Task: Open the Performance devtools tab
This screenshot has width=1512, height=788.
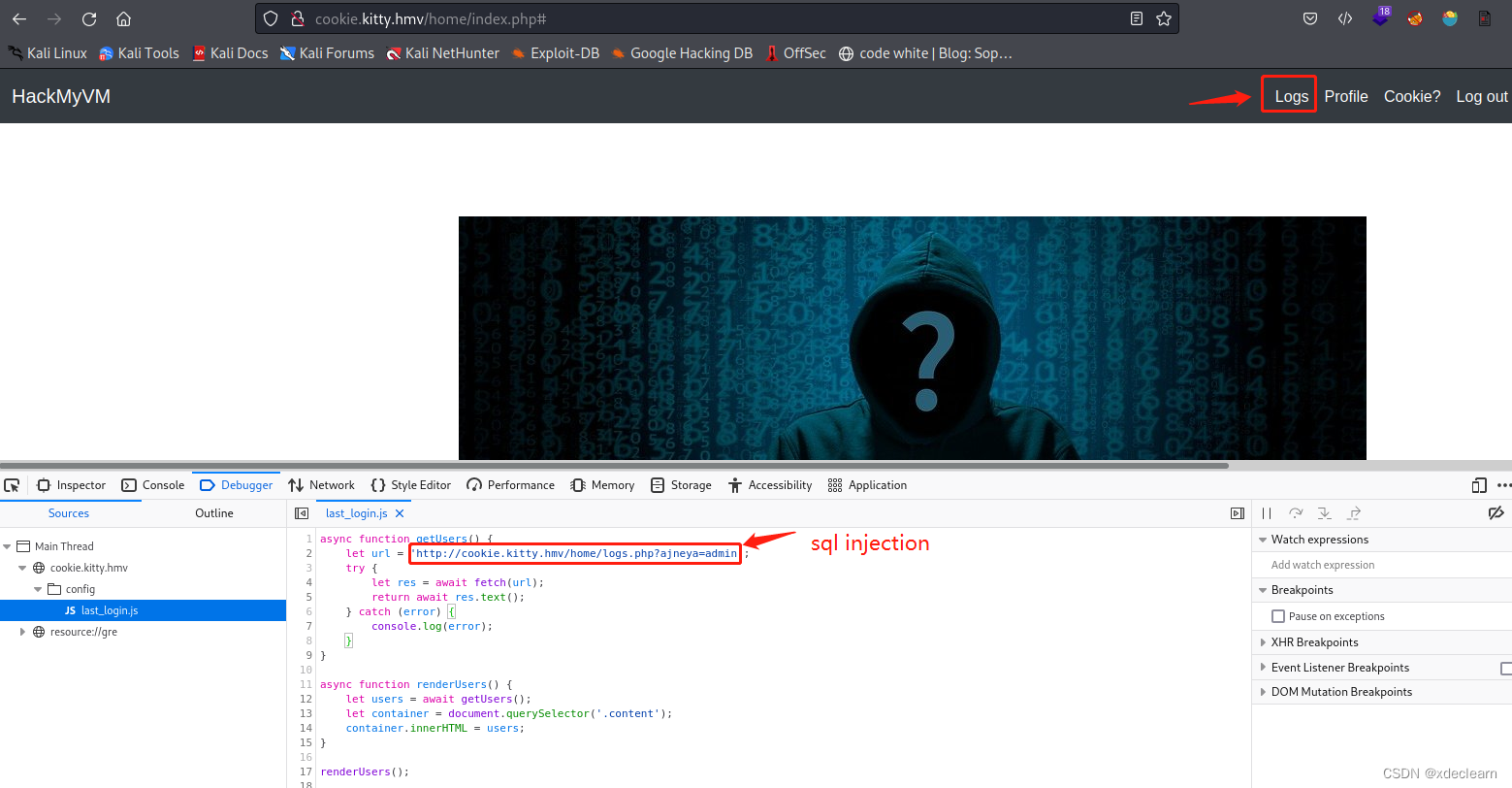Action: 510,485
